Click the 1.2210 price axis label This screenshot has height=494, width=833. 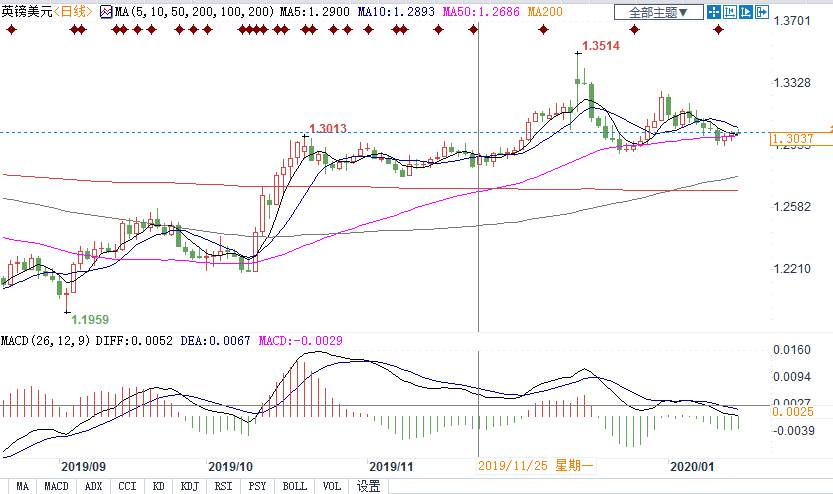click(792, 269)
